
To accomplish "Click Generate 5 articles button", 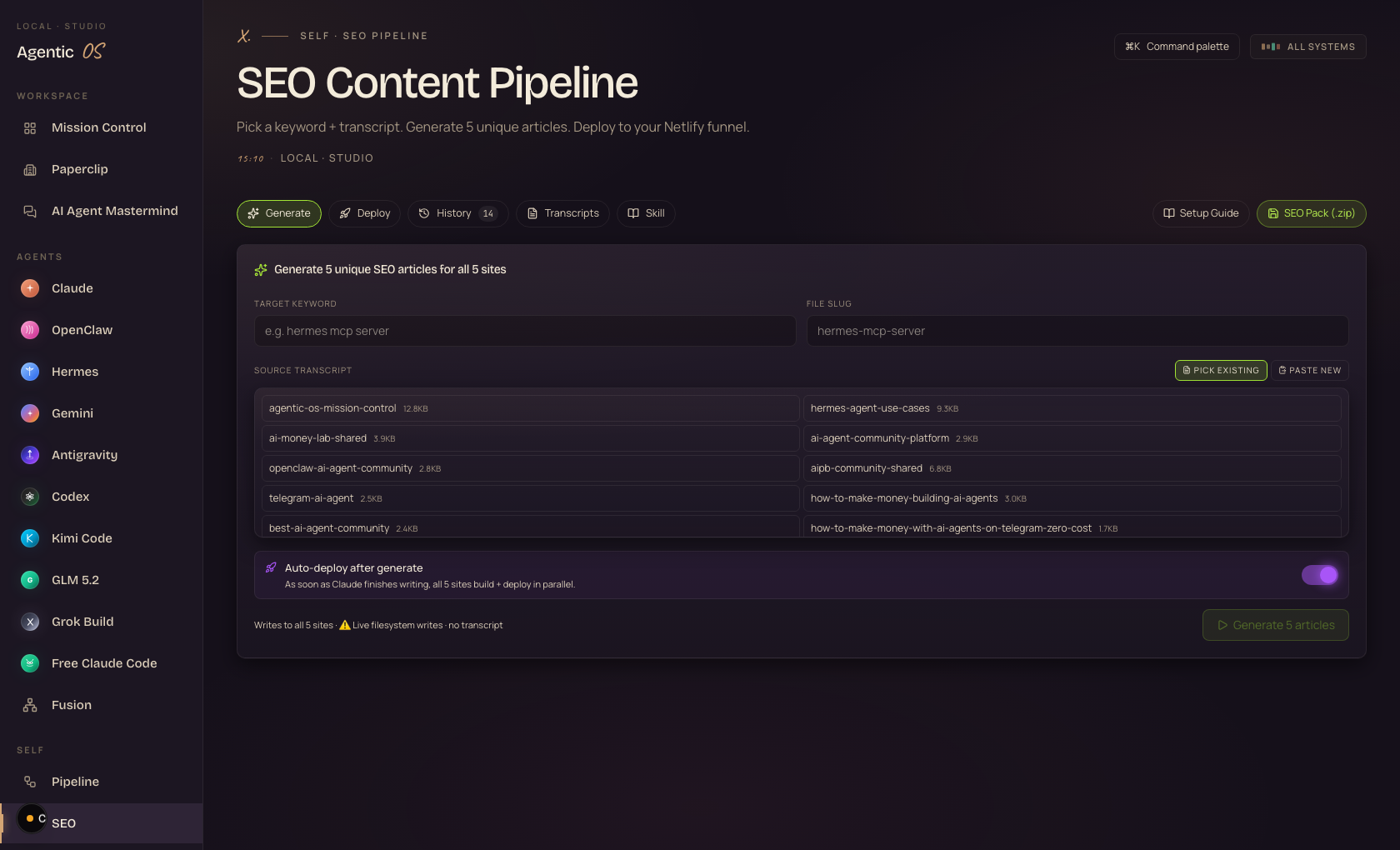I will pos(1276,625).
